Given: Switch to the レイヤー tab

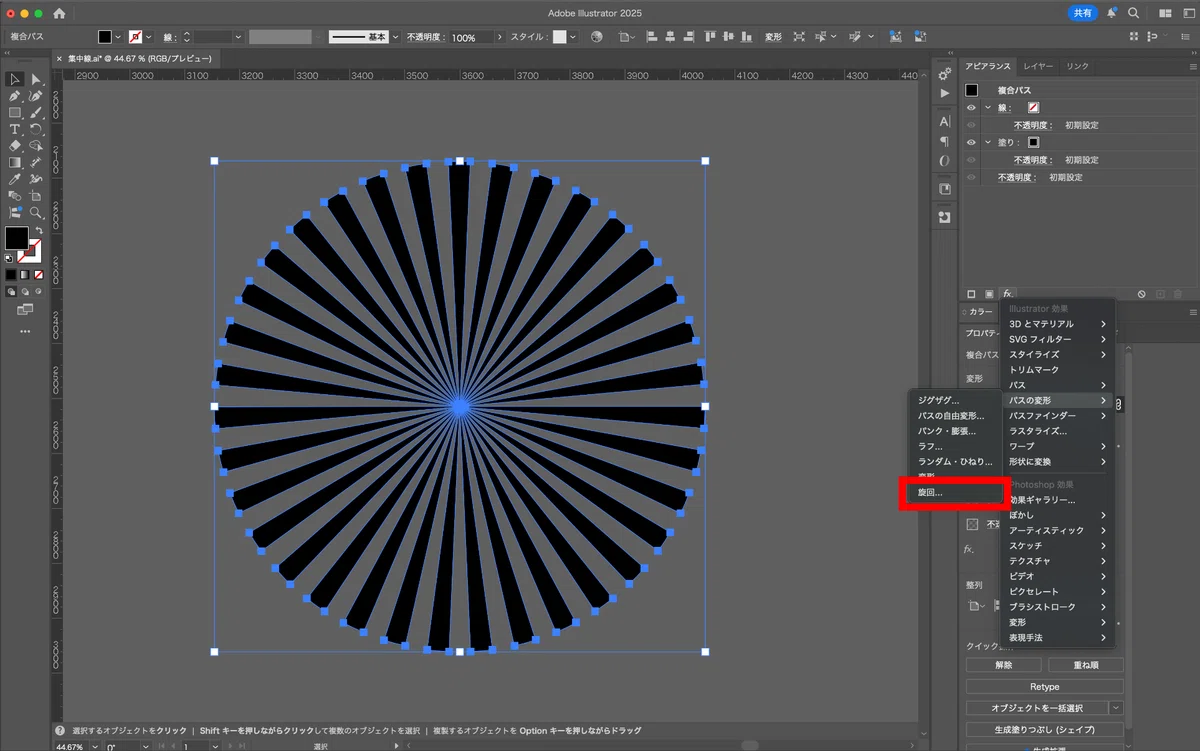Looking at the screenshot, I should [x=1038, y=66].
